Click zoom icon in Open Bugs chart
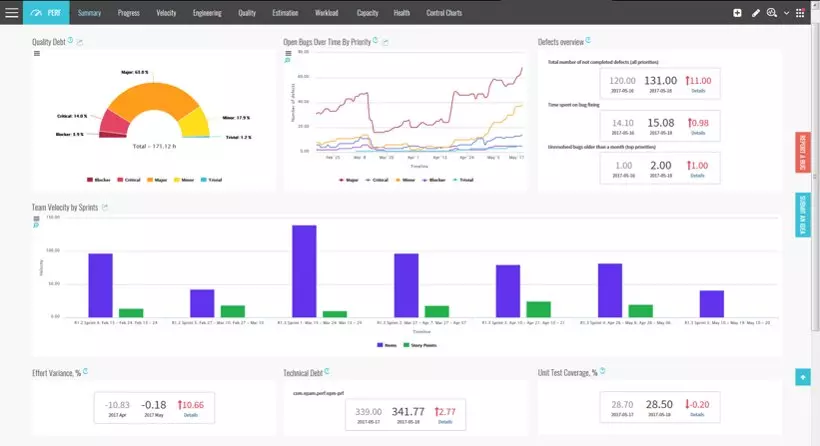The height and width of the screenshot is (446, 820). coord(287,61)
